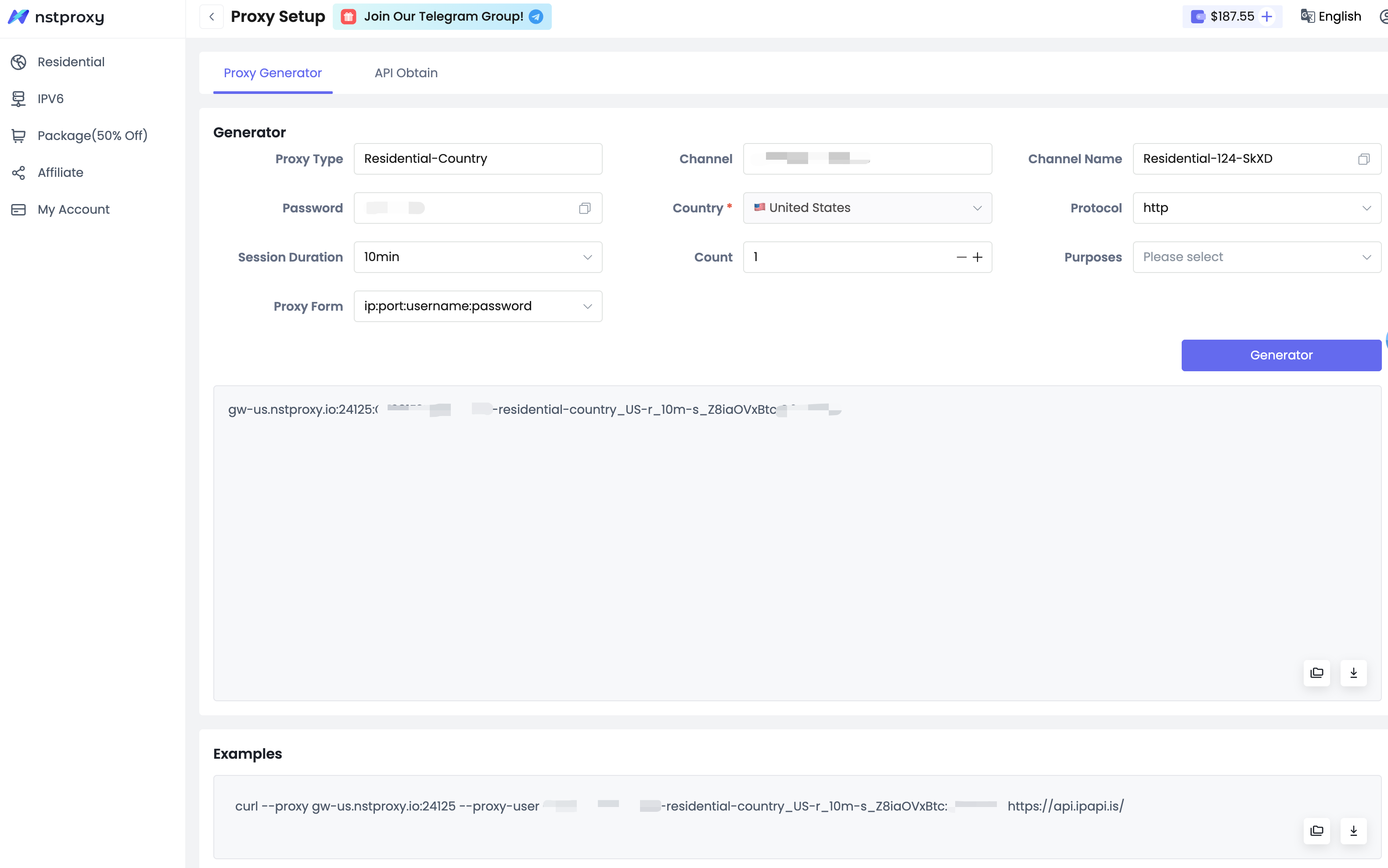Copy the Channel Name value
The width and height of the screenshot is (1388, 868).
click(x=1363, y=159)
